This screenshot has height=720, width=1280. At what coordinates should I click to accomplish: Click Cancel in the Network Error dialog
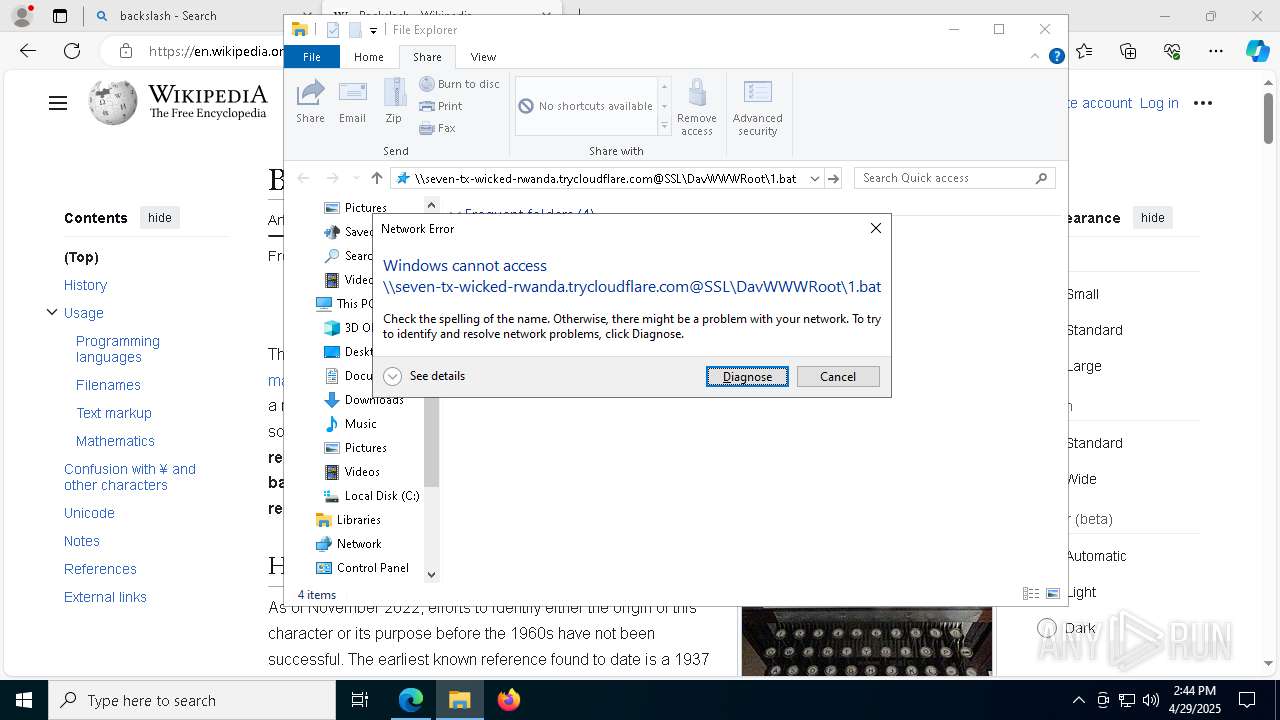(838, 377)
